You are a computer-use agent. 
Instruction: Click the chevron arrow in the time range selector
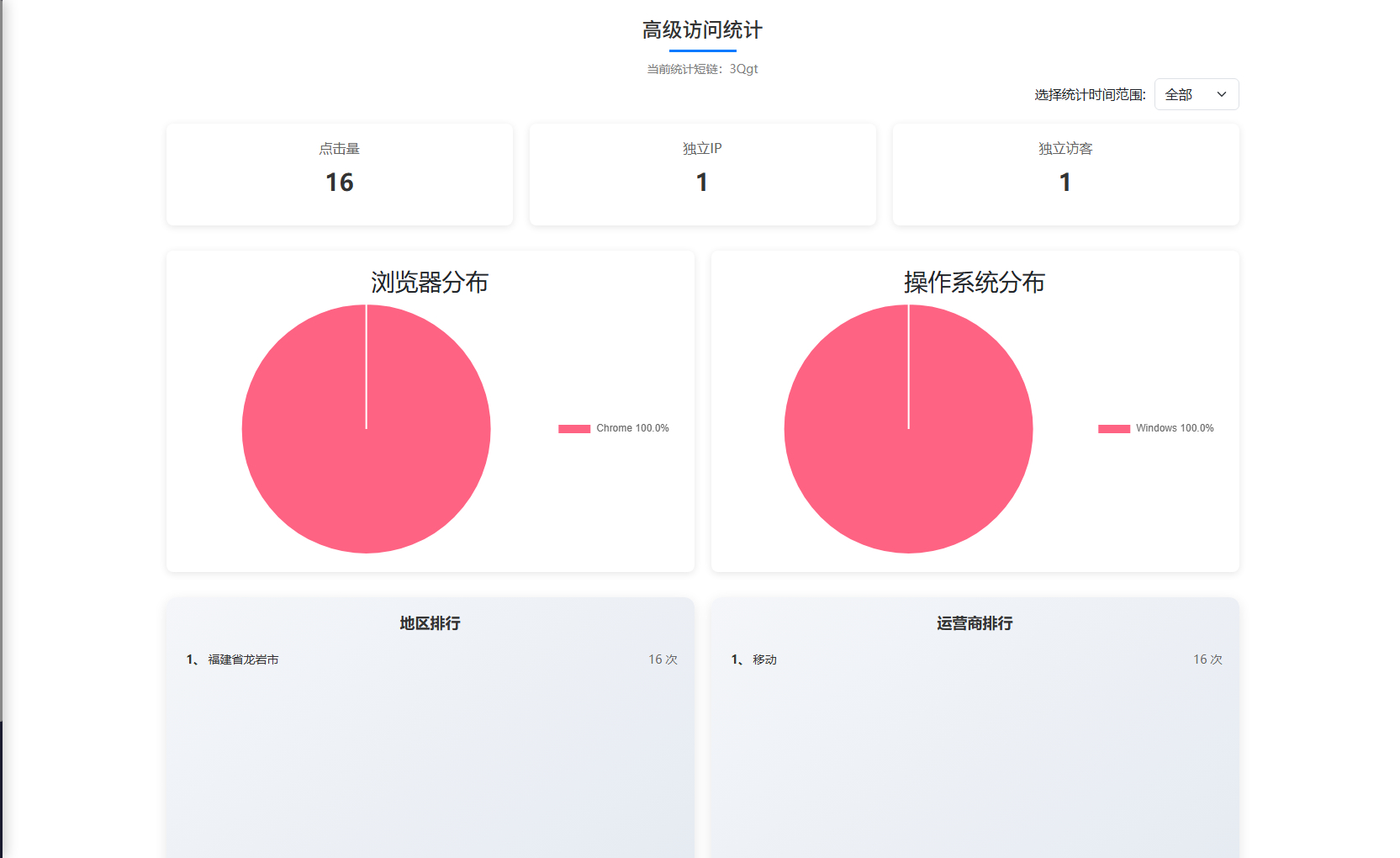click(1222, 94)
